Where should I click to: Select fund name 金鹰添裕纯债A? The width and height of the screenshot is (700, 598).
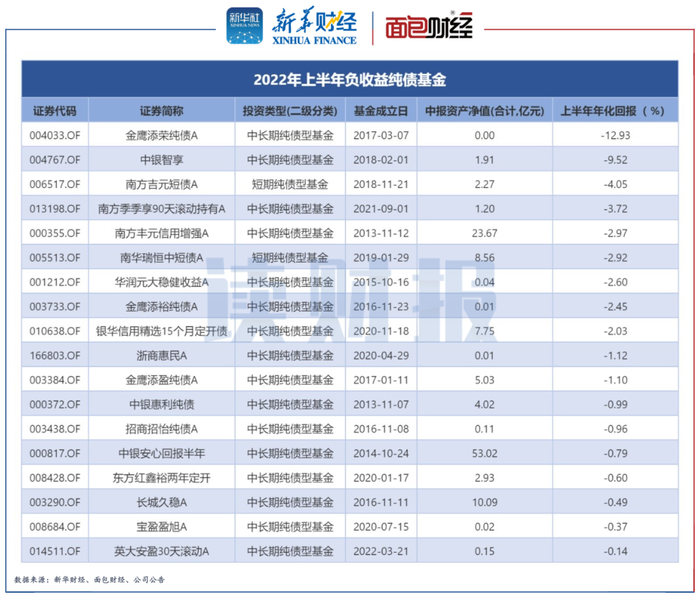[x=162, y=307]
